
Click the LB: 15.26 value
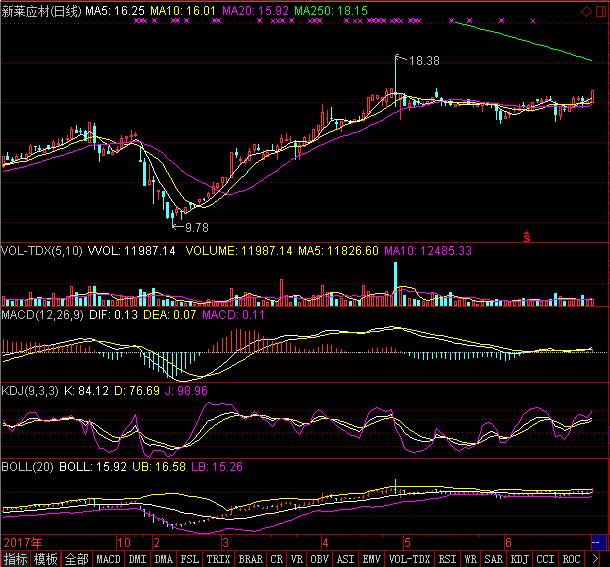tap(217, 467)
